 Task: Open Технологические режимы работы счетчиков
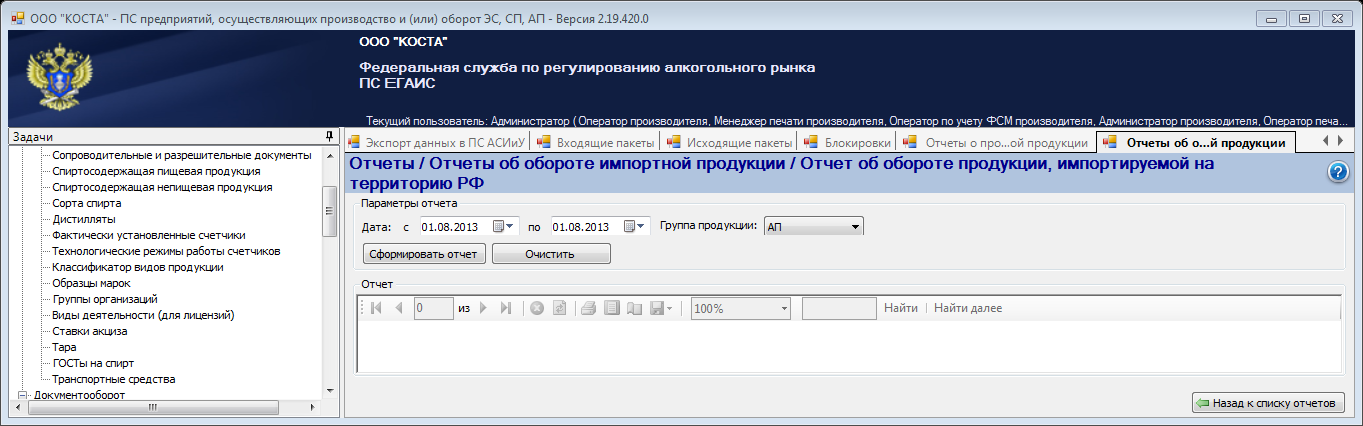(166, 251)
